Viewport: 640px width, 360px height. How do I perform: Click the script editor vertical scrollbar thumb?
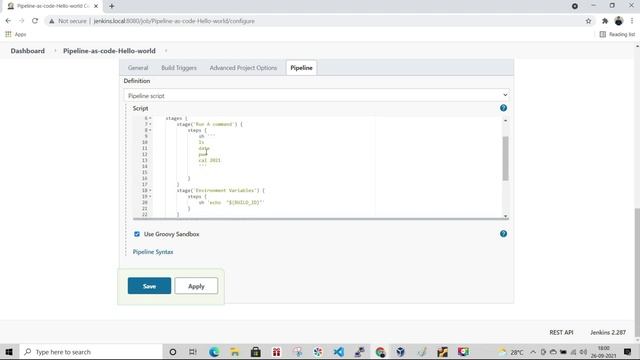pos(505,158)
